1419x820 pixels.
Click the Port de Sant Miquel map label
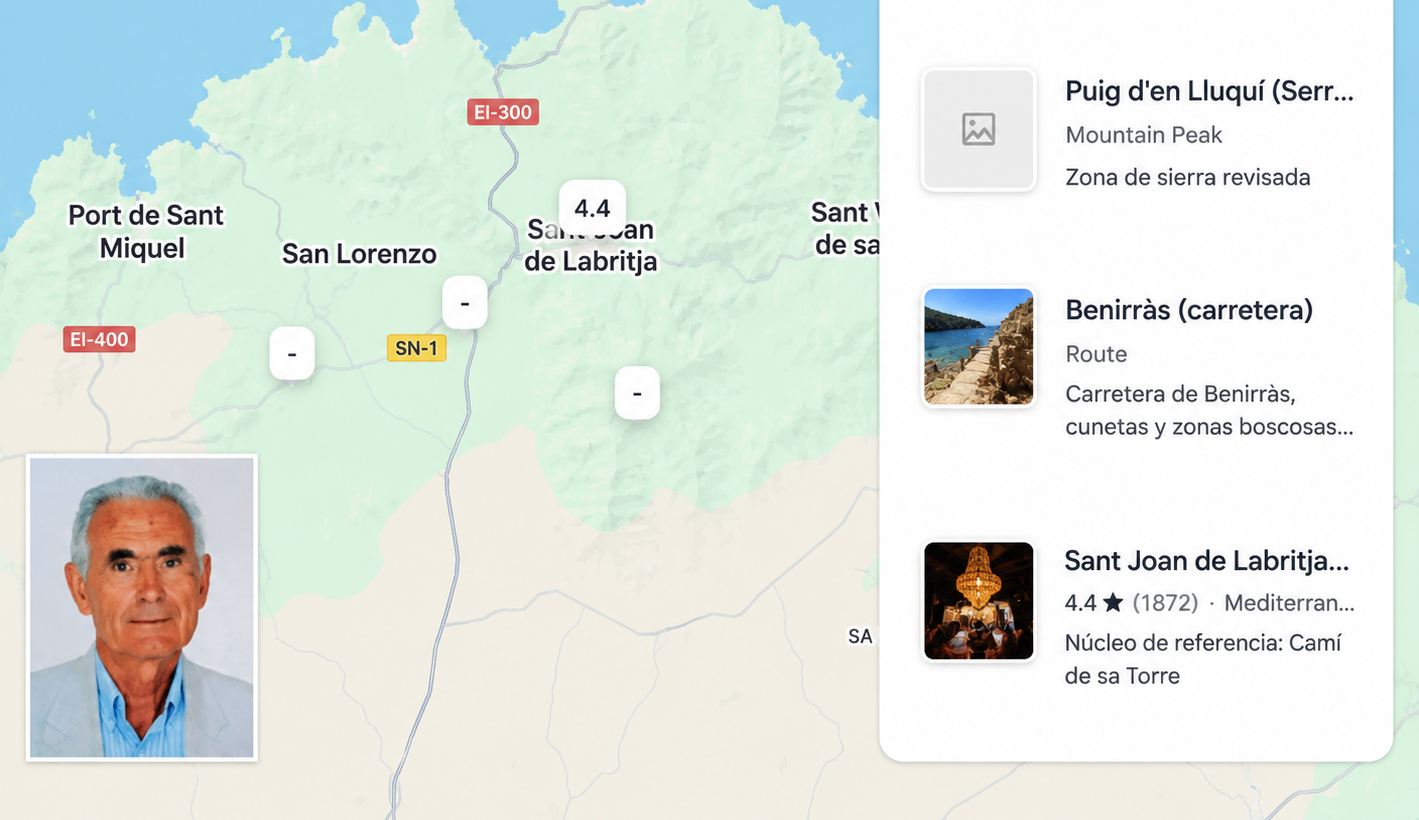click(x=145, y=231)
